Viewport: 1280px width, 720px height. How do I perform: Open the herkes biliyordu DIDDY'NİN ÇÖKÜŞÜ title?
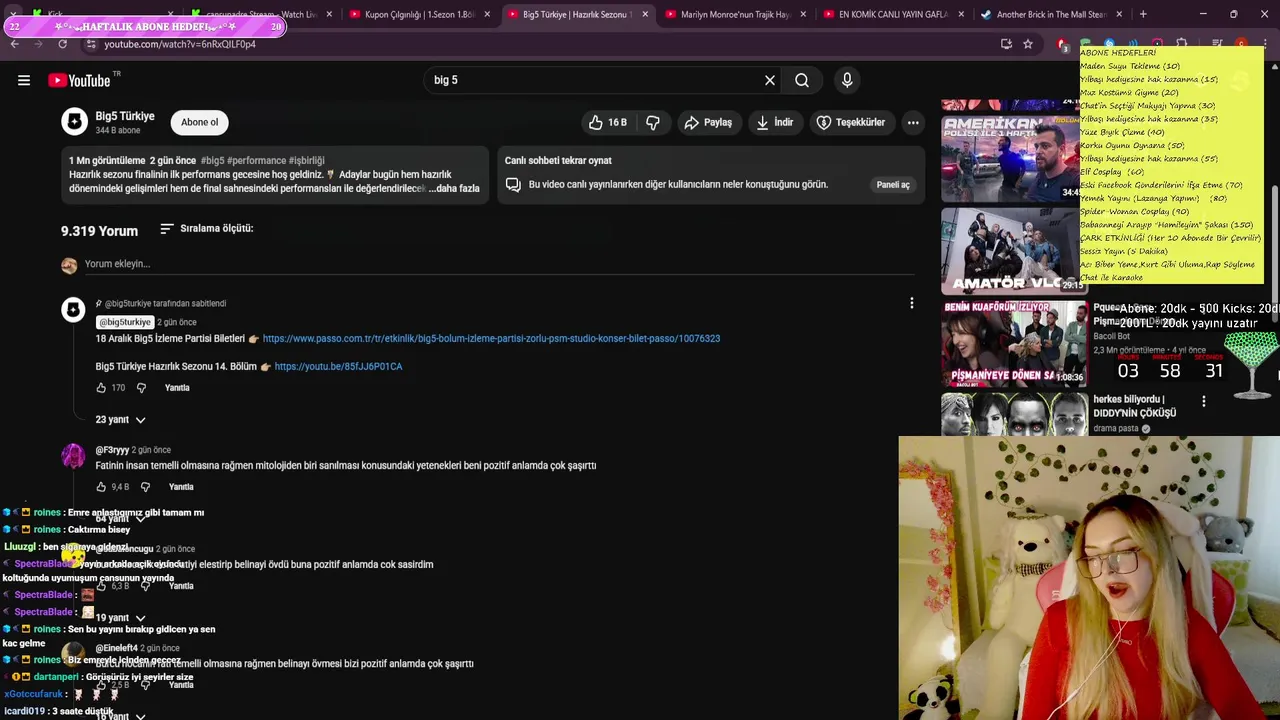tap(1135, 406)
